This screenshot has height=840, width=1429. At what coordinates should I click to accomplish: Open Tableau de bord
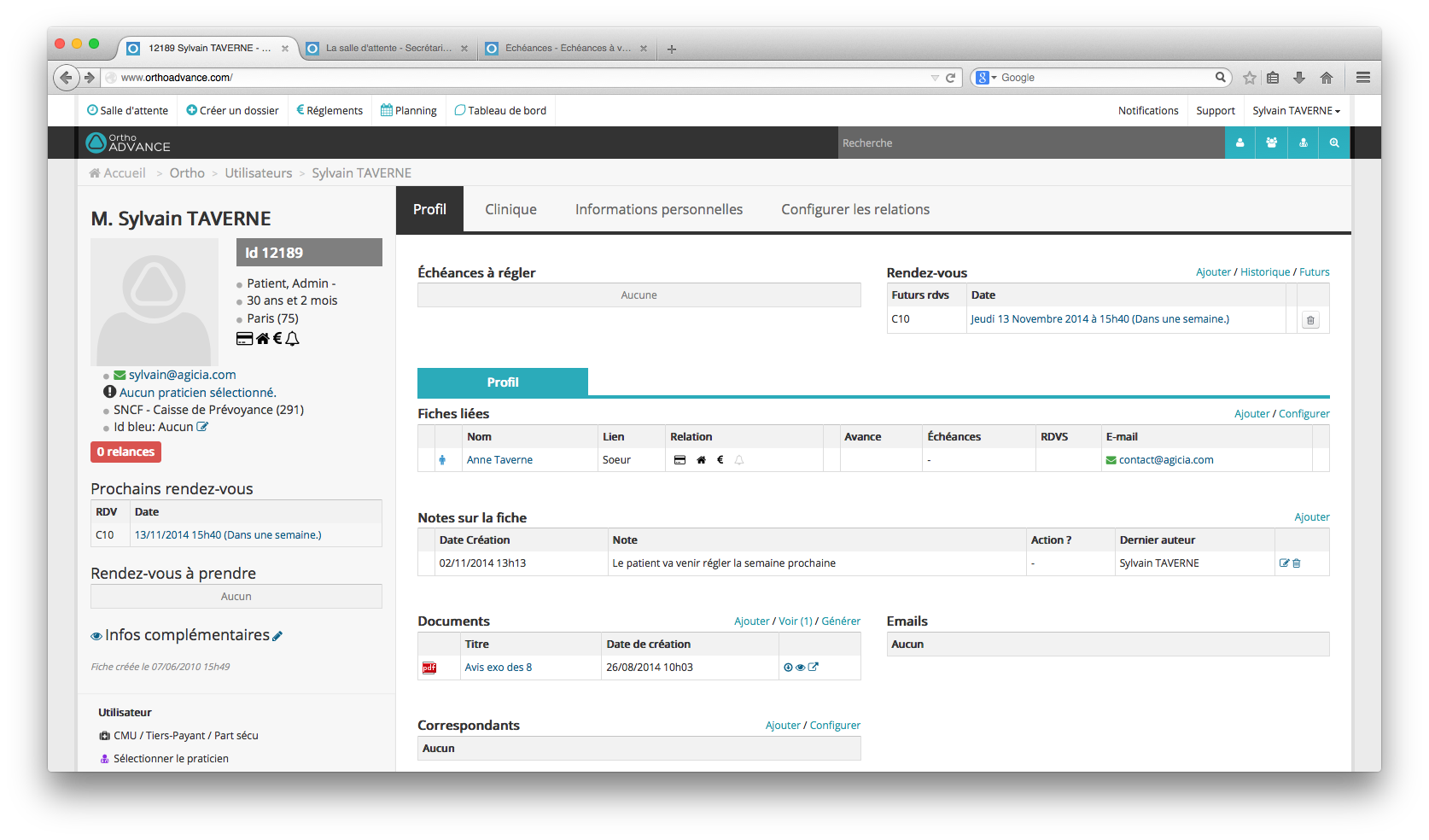coord(500,111)
